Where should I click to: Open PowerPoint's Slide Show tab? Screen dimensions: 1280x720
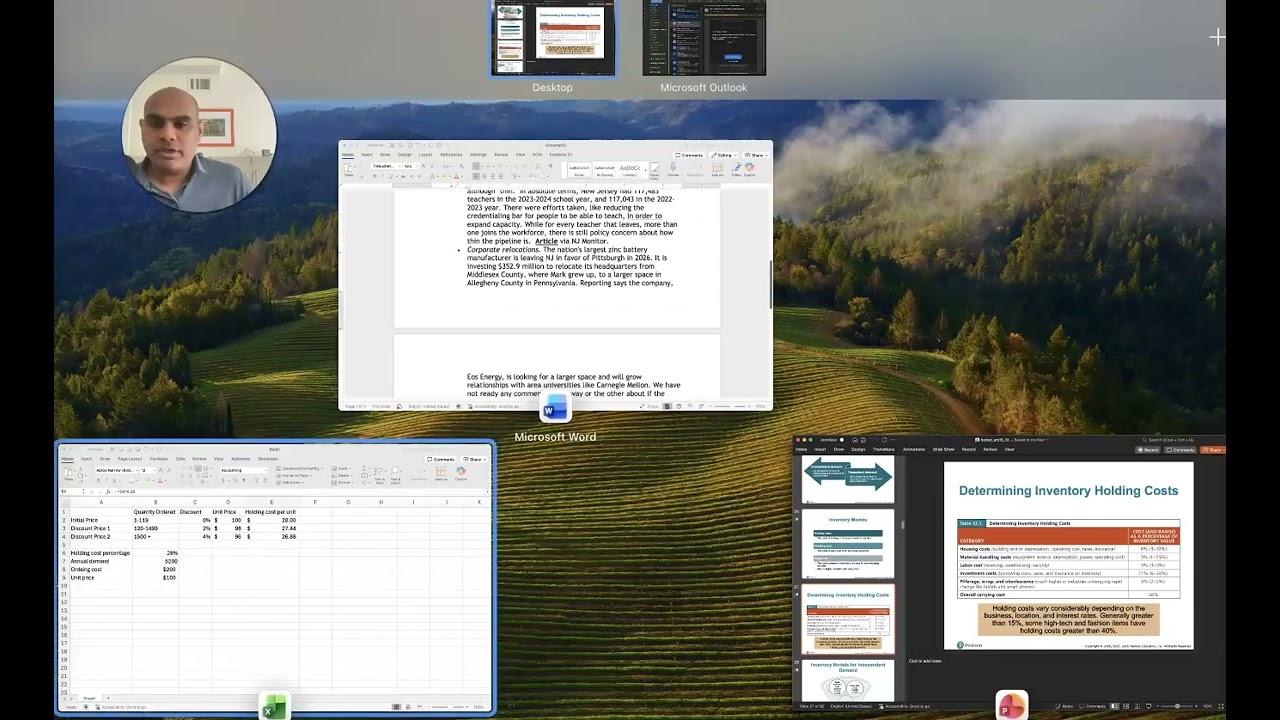(944, 449)
